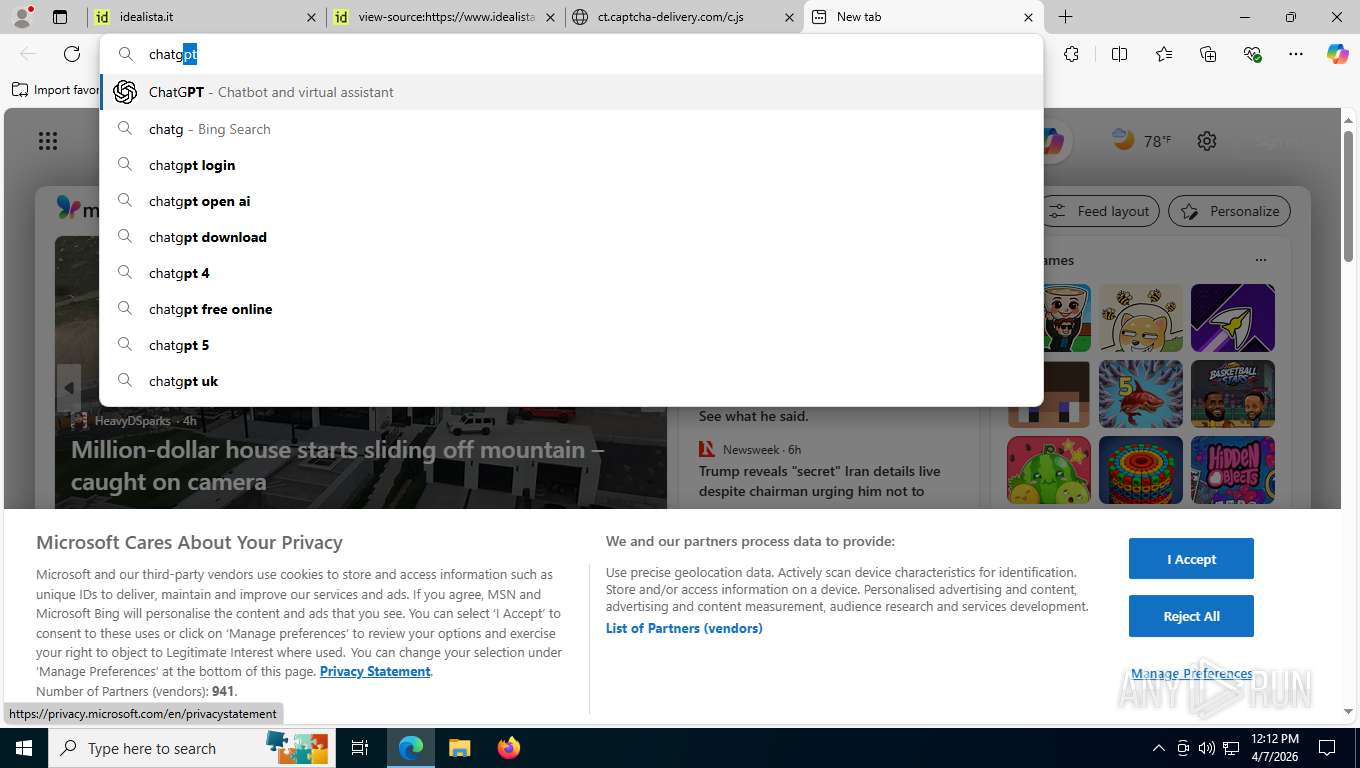
Task: Open Import favorites bookmark bar item
Action: 56,90
